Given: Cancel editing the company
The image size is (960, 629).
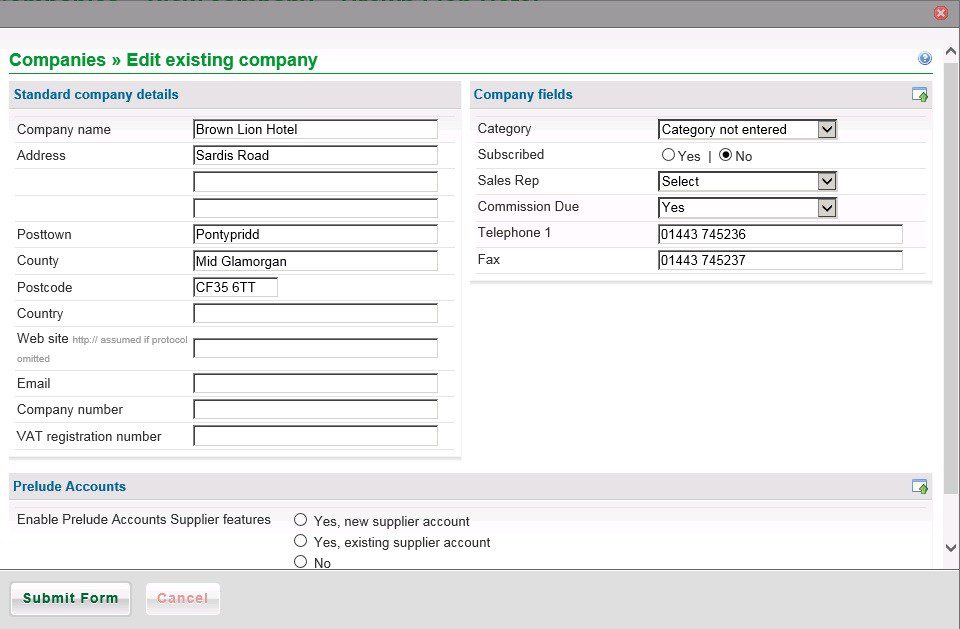Looking at the screenshot, I should 182,598.
